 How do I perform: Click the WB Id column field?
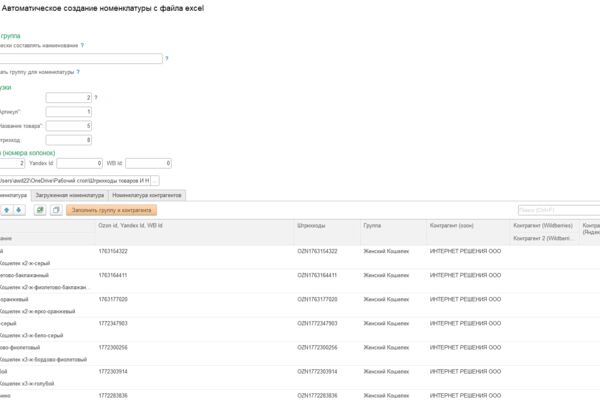pyautogui.click(x=148, y=163)
